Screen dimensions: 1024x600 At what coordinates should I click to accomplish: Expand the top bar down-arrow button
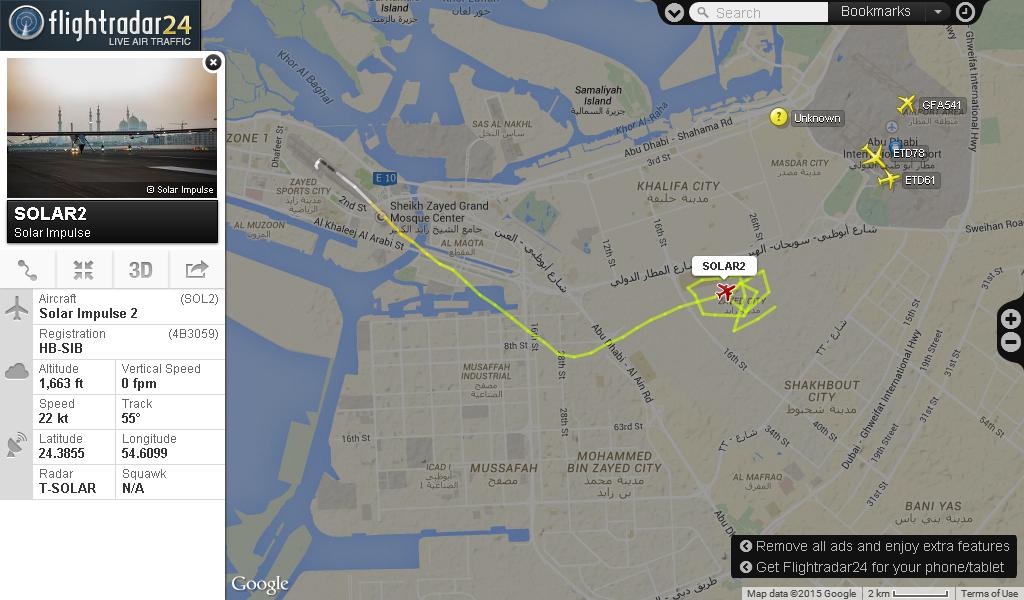coord(674,12)
